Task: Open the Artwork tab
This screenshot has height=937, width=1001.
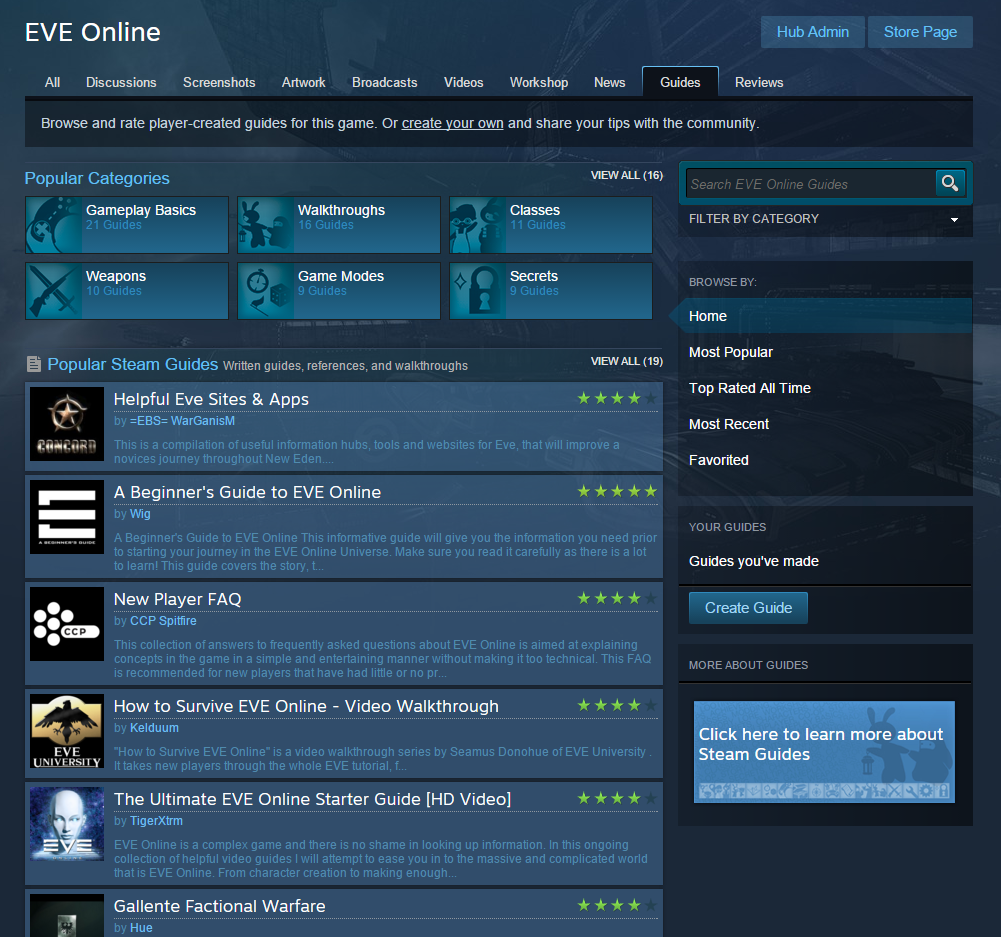Action: click(x=304, y=82)
